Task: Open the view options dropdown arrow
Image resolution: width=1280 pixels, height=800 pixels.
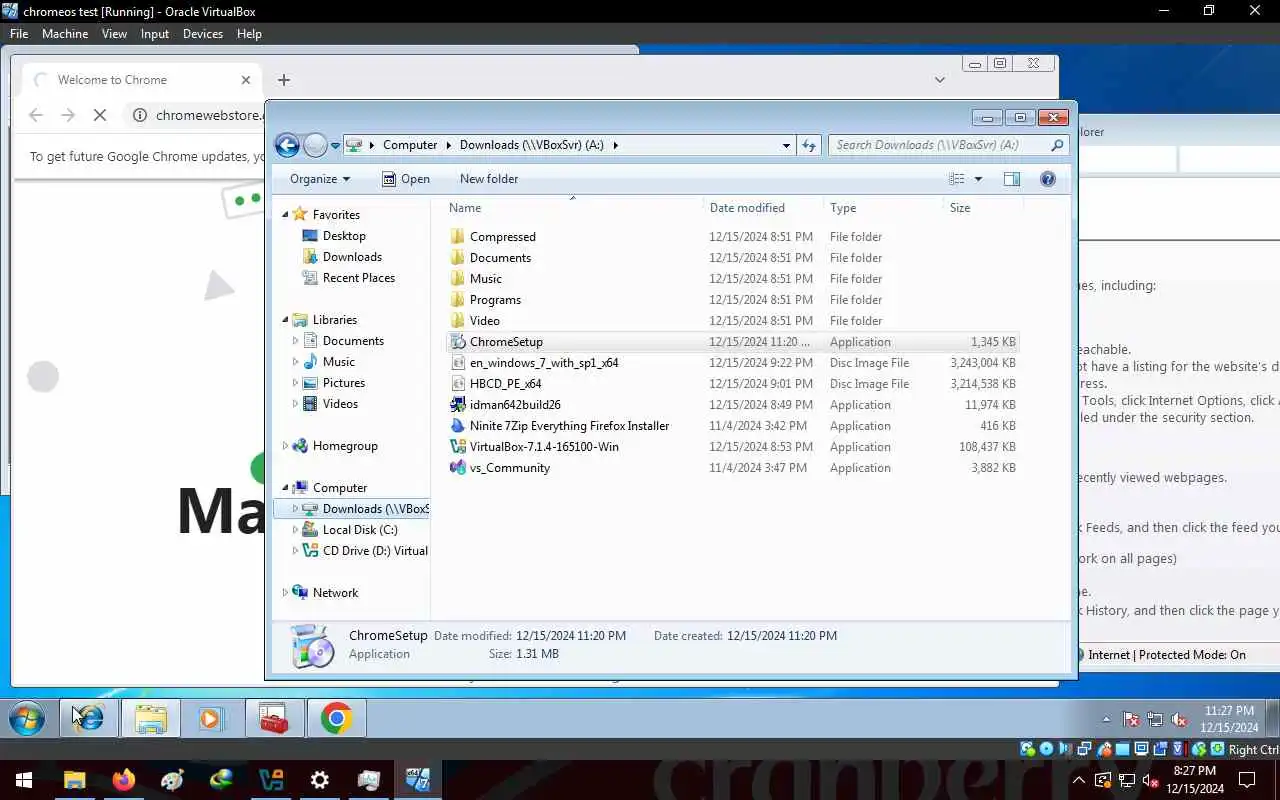Action: point(978,179)
